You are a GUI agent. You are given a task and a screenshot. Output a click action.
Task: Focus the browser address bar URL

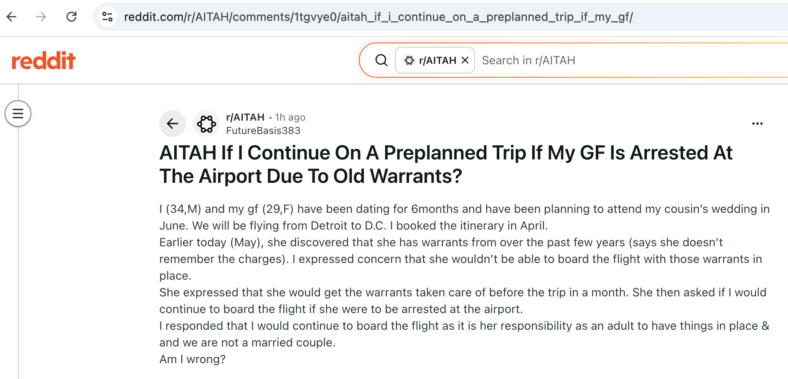click(378, 17)
